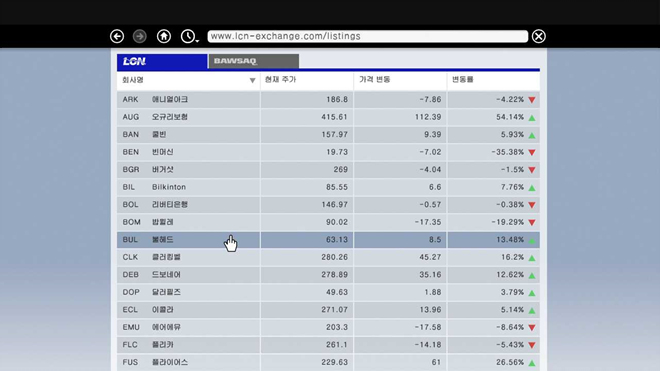
Task: Select the DOP stock row
Action: pyautogui.click(x=328, y=292)
